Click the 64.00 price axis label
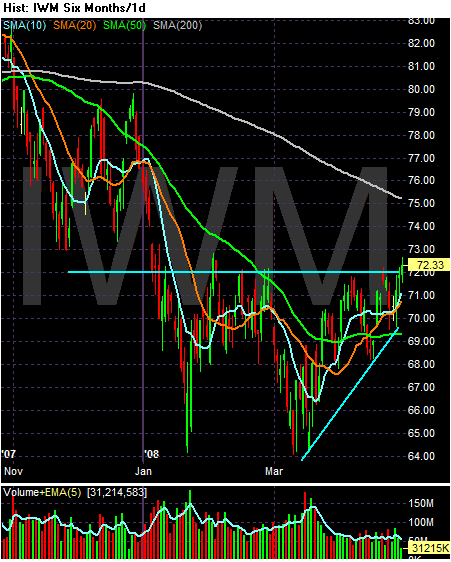Viewport: 451px width, 562px height. [421, 456]
